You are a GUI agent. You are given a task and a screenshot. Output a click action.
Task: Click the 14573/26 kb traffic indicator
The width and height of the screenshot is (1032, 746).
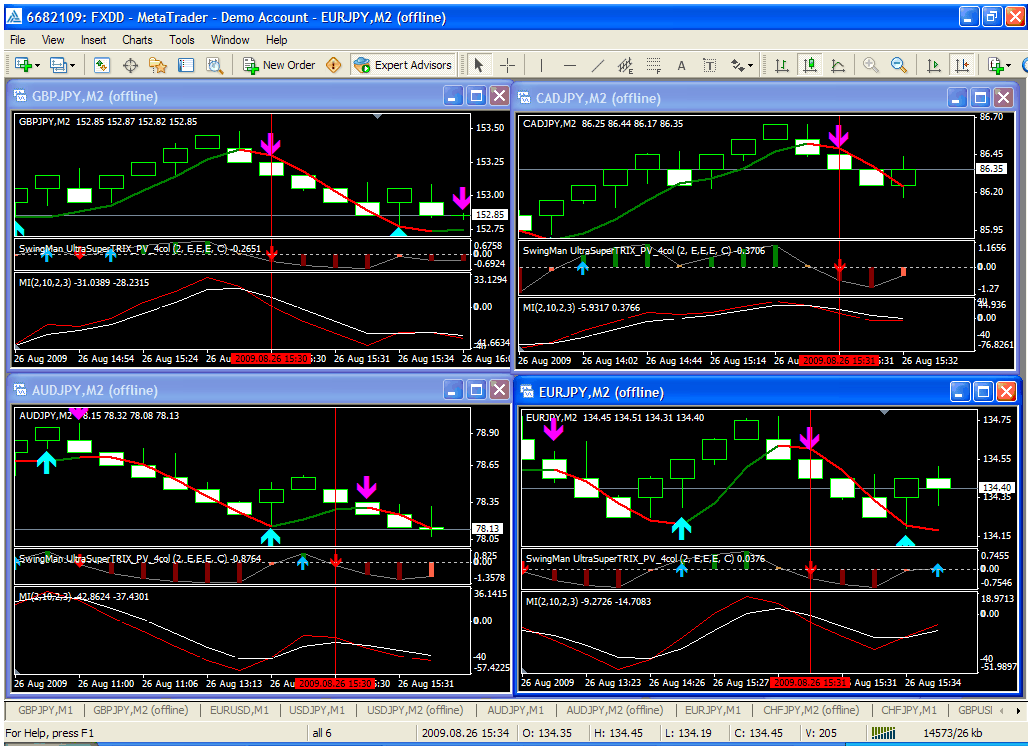tap(952, 733)
